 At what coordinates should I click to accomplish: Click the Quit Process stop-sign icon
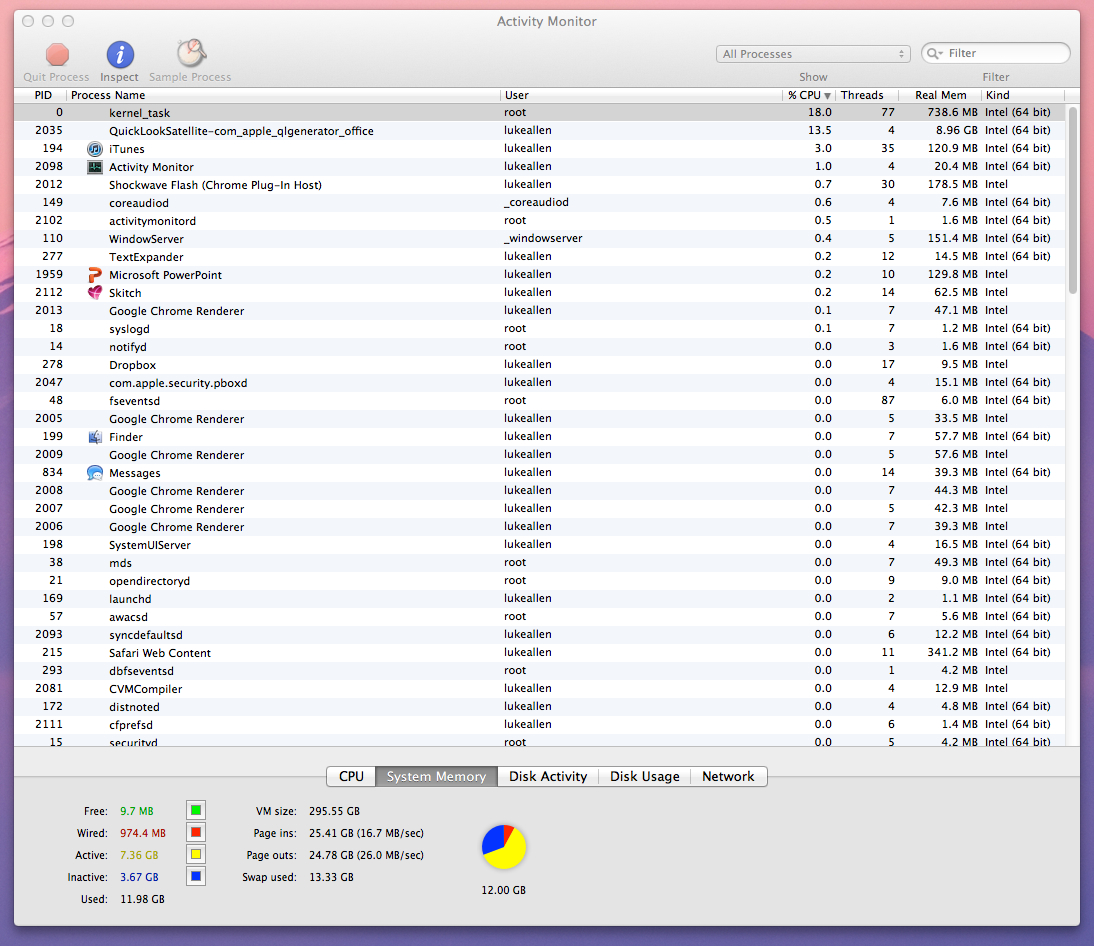point(57,54)
